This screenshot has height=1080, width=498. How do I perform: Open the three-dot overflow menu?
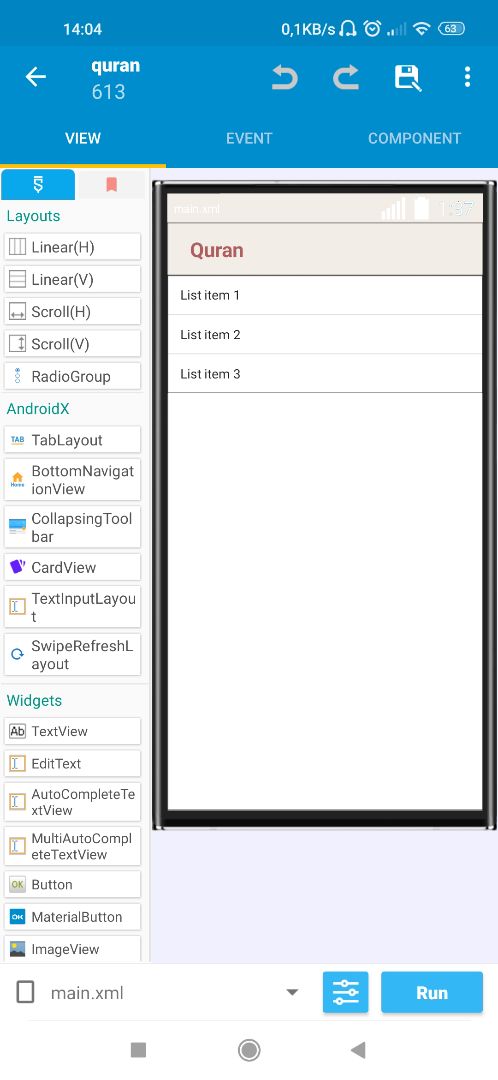click(x=467, y=77)
